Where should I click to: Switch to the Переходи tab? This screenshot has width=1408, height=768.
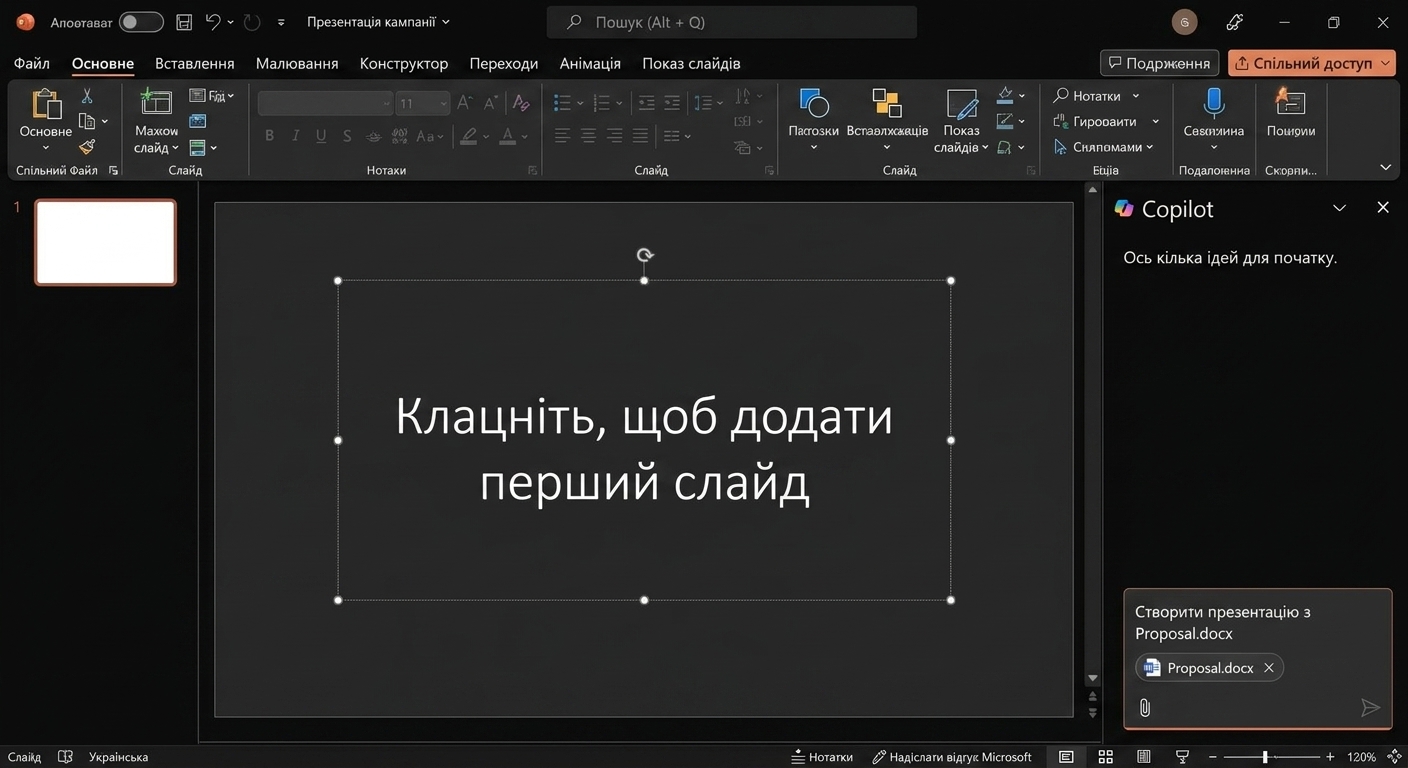tap(504, 63)
